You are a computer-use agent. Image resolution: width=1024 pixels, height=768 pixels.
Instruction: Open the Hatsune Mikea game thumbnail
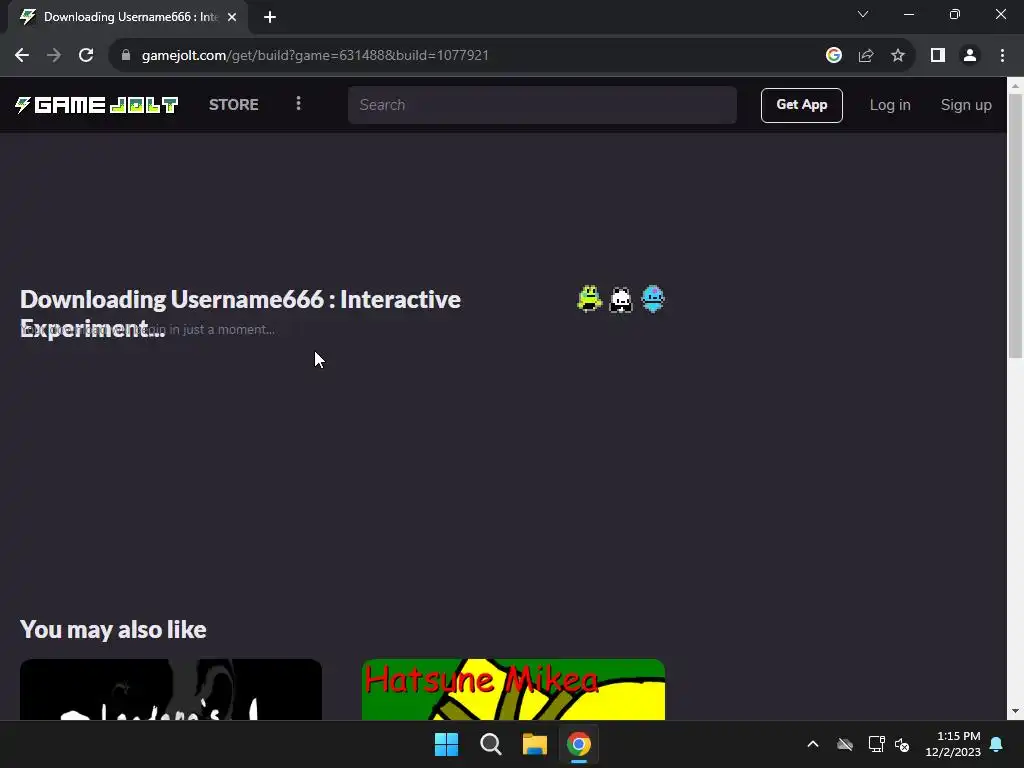tap(513, 690)
